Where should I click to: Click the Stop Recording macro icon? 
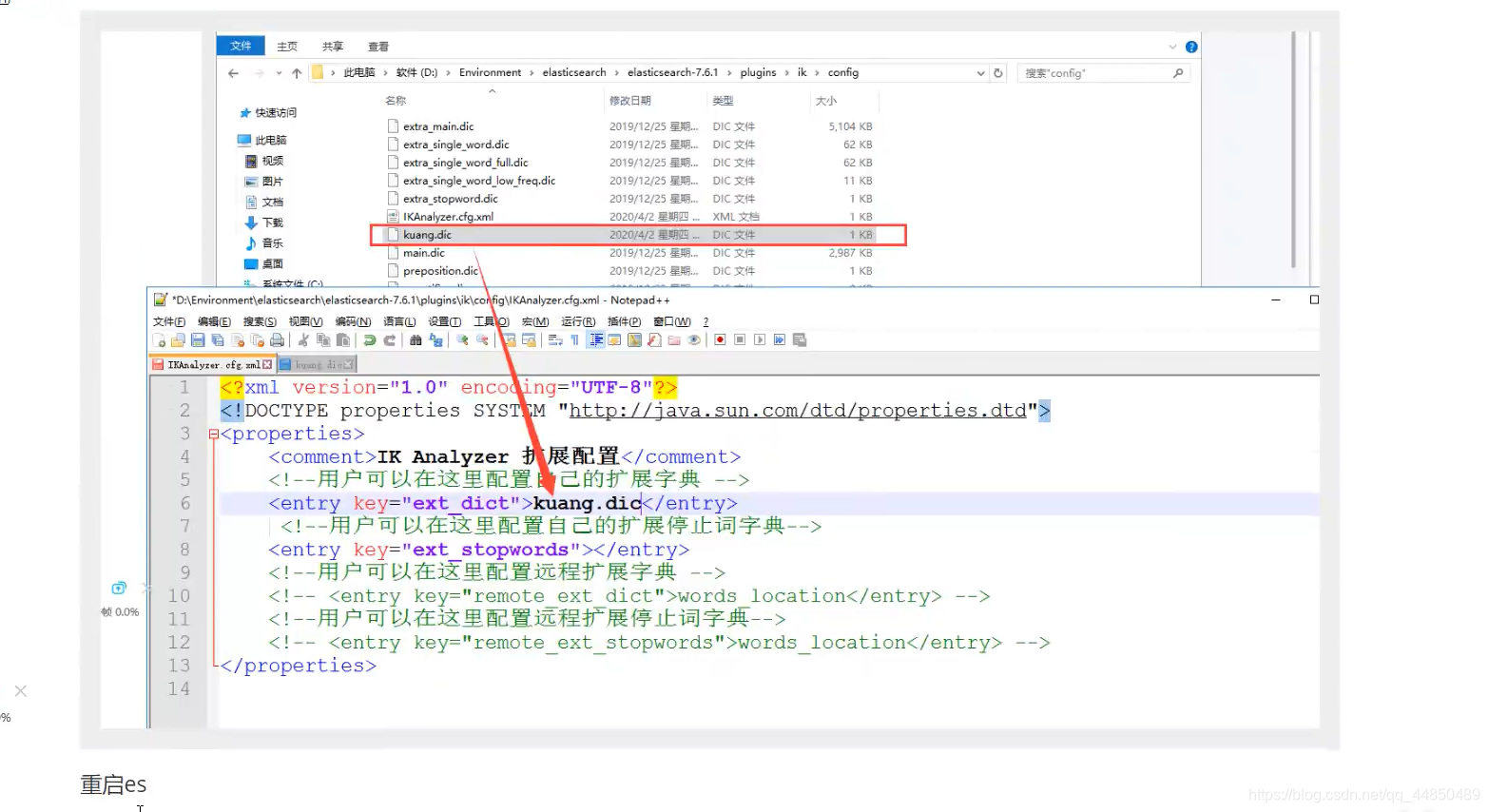[740, 340]
